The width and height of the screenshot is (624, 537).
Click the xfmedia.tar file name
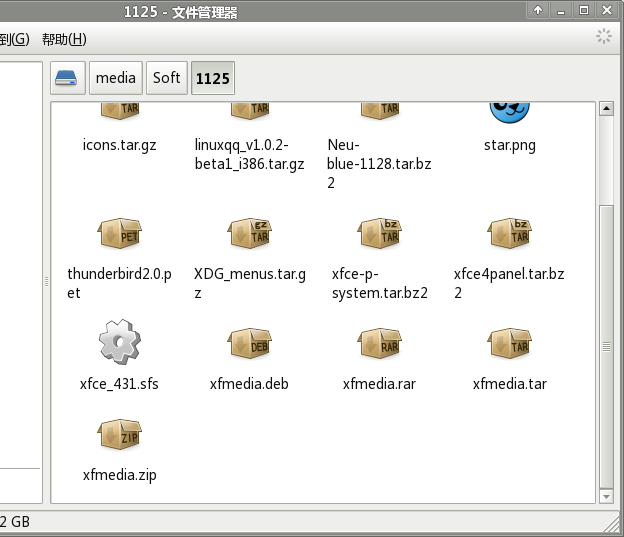510,384
